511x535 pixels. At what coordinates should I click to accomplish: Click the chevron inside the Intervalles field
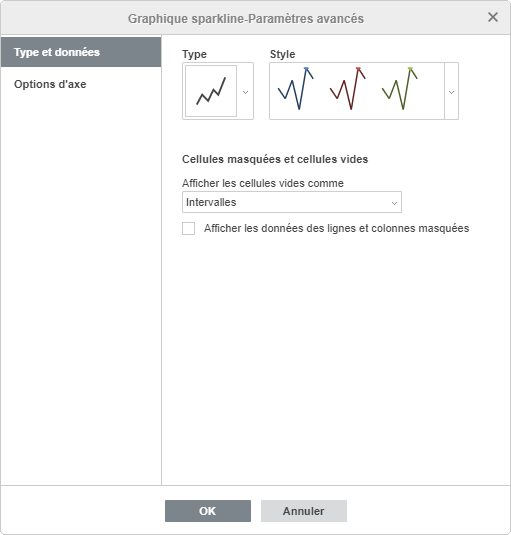point(394,203)
